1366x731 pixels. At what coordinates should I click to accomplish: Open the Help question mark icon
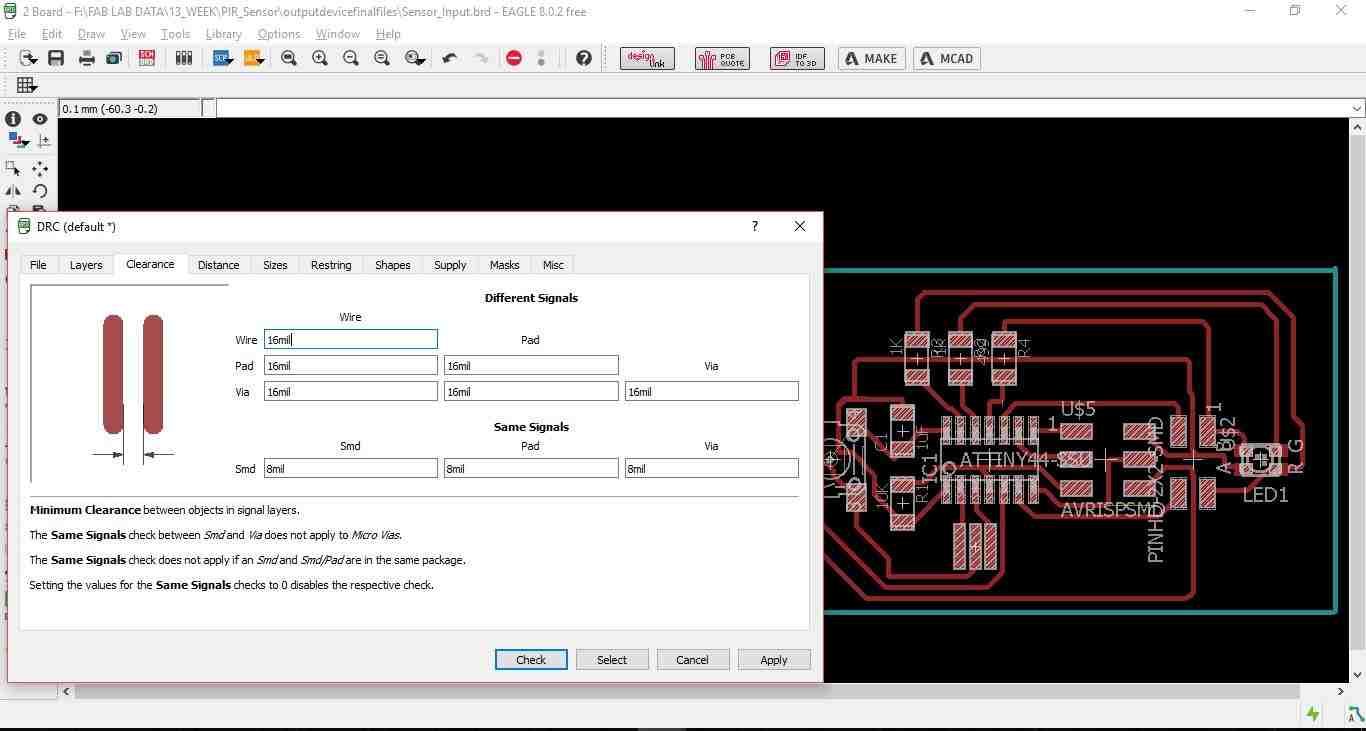pos(584,59)
